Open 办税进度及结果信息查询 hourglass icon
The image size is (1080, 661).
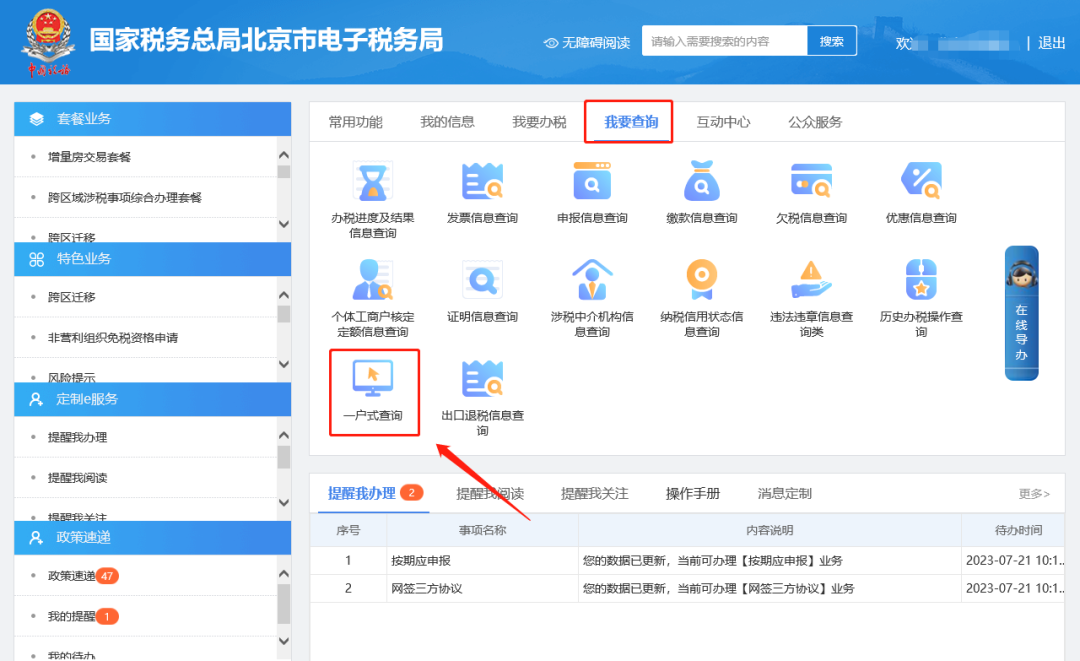[373, 182]
